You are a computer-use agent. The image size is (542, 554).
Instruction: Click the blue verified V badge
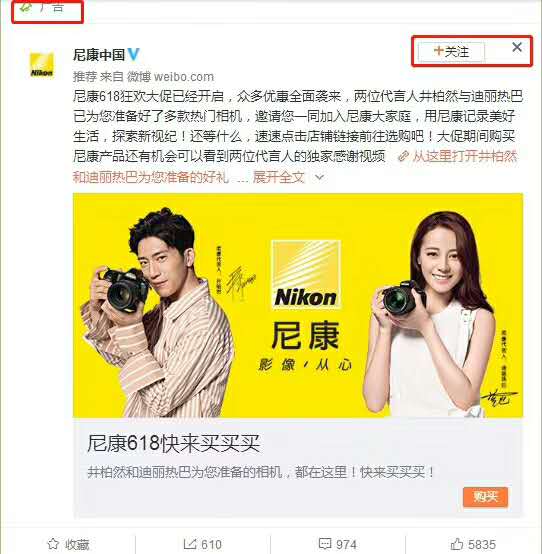pyautogui.click(x=134, y=54)
